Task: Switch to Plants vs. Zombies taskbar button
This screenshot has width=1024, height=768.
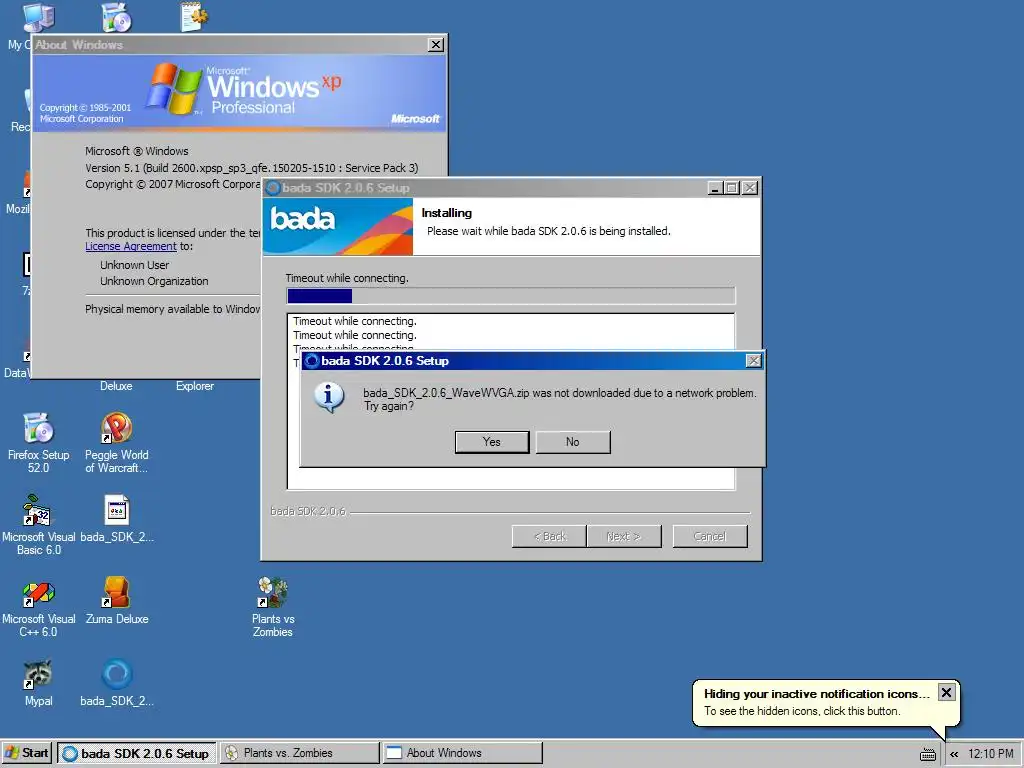Action: pos(300,753)
